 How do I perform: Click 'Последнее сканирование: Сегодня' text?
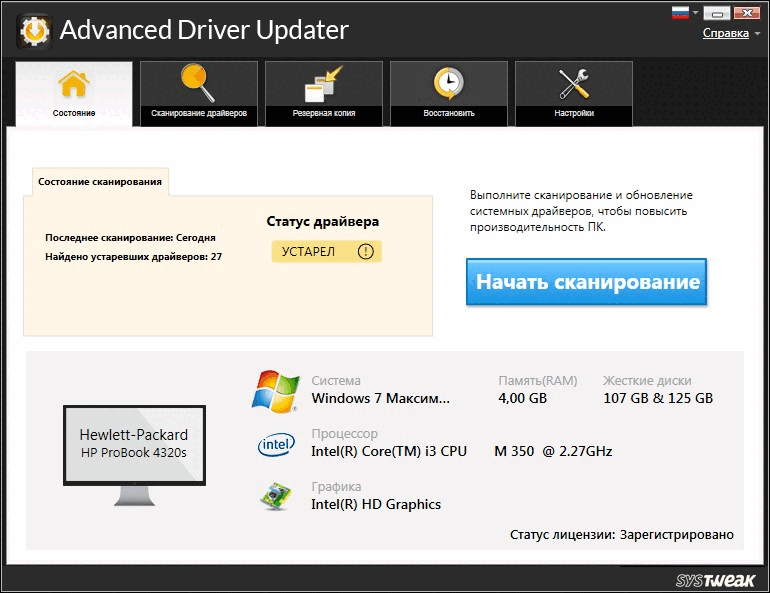(130, 238)
